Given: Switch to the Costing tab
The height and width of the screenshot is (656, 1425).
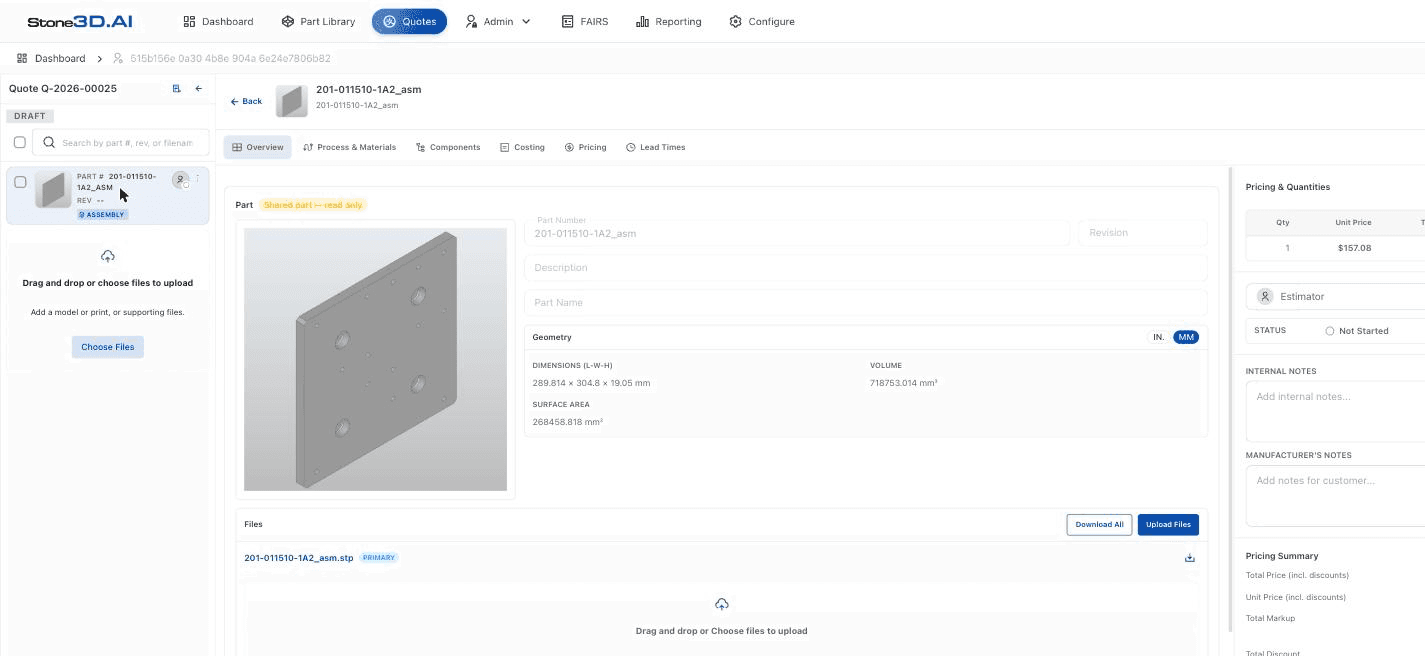Looking at the screenshot, I should point(522,147).
